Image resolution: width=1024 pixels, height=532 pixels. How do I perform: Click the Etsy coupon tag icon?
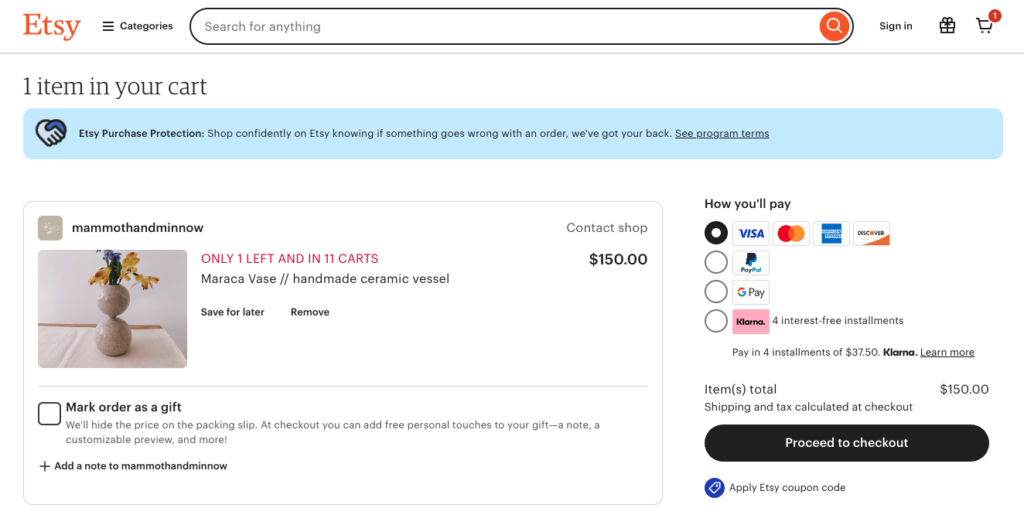pyautogui.click(x=714, y=488)
